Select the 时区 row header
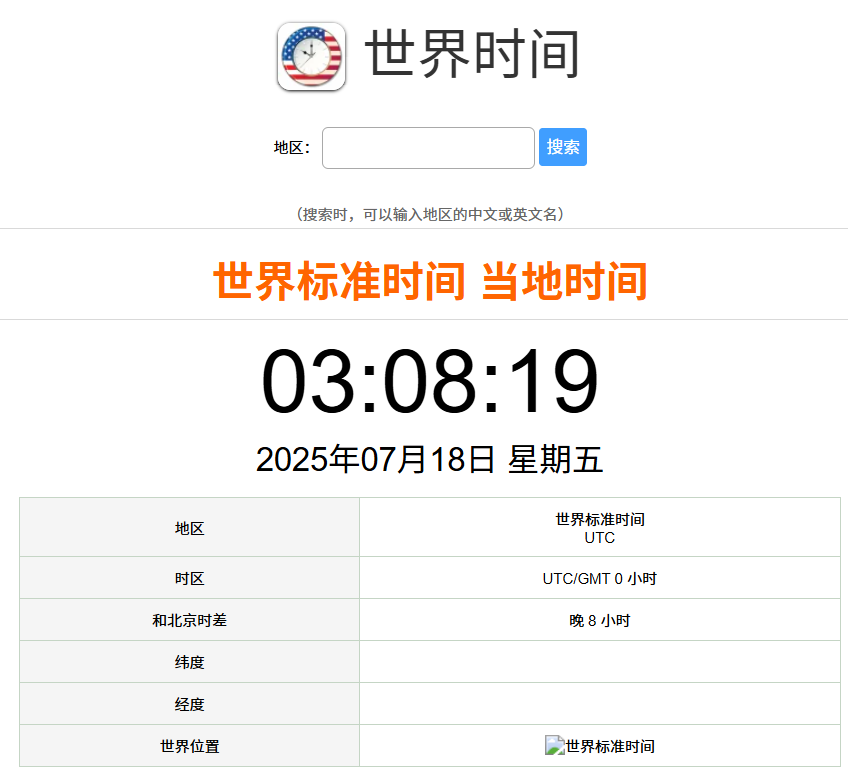 click(x=189, y=578)
